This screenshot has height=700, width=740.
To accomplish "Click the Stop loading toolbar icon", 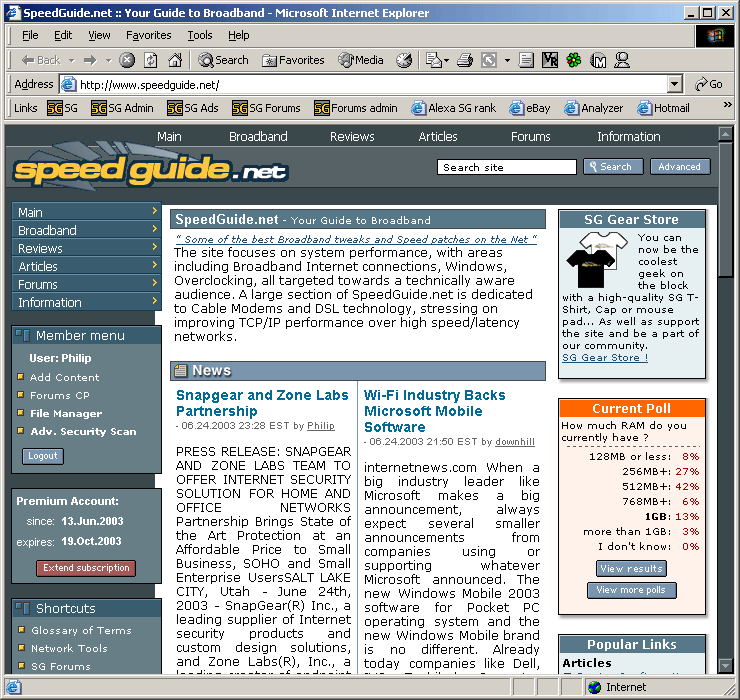I will tap(127, 60).
